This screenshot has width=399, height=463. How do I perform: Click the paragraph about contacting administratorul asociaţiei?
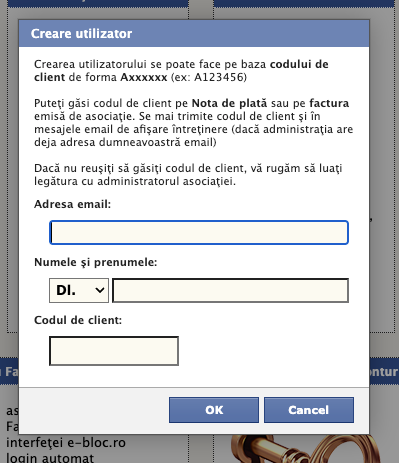188,175
